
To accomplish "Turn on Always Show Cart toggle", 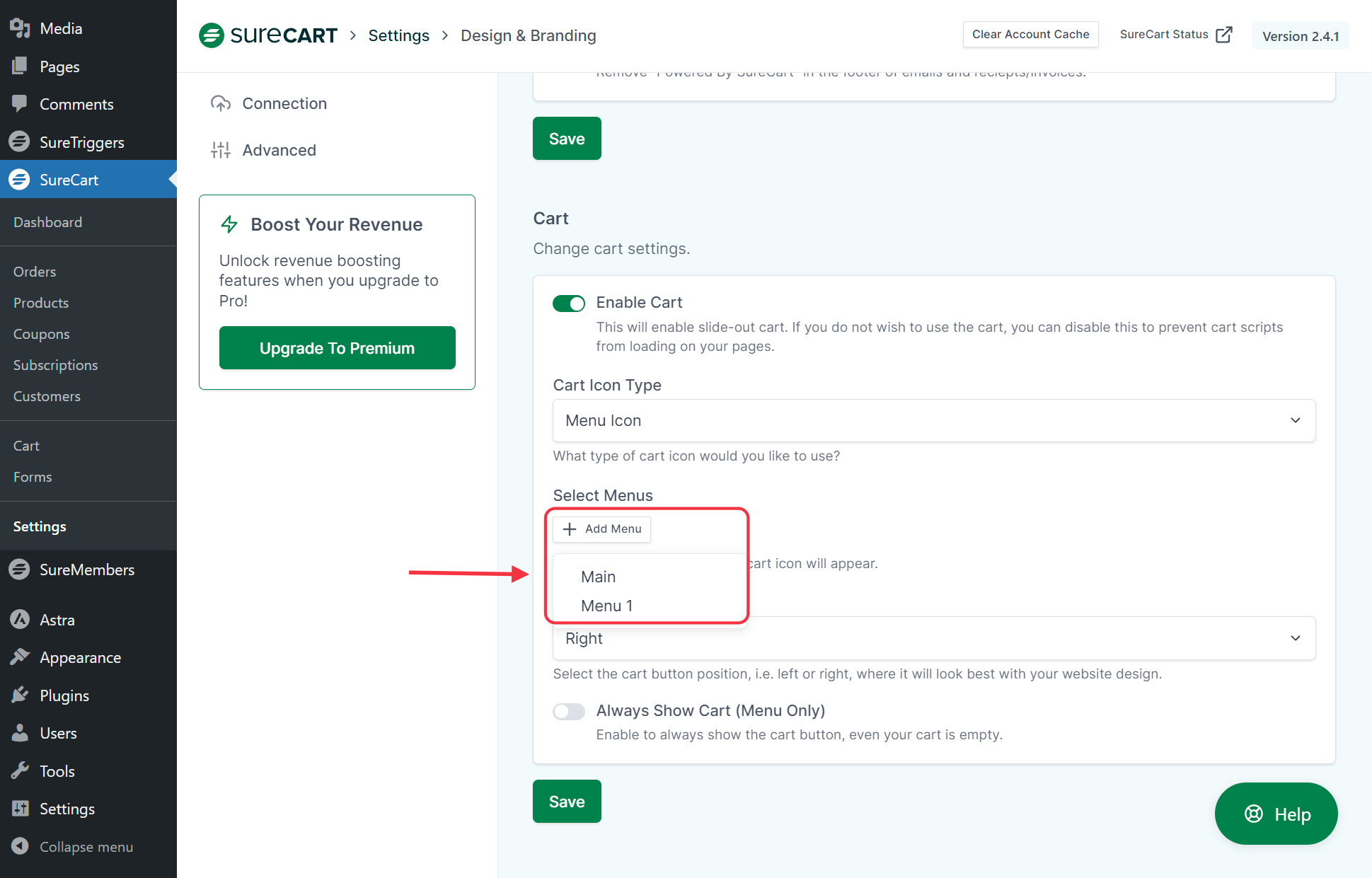I will (x=569, y=711).
